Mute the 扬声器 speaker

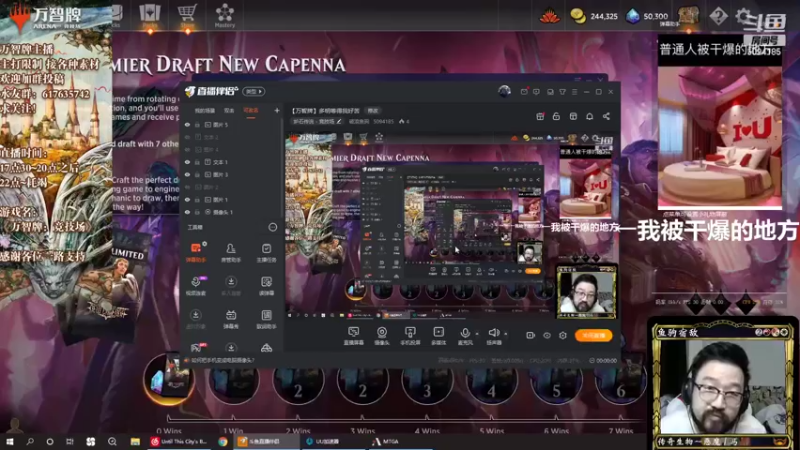493,336
